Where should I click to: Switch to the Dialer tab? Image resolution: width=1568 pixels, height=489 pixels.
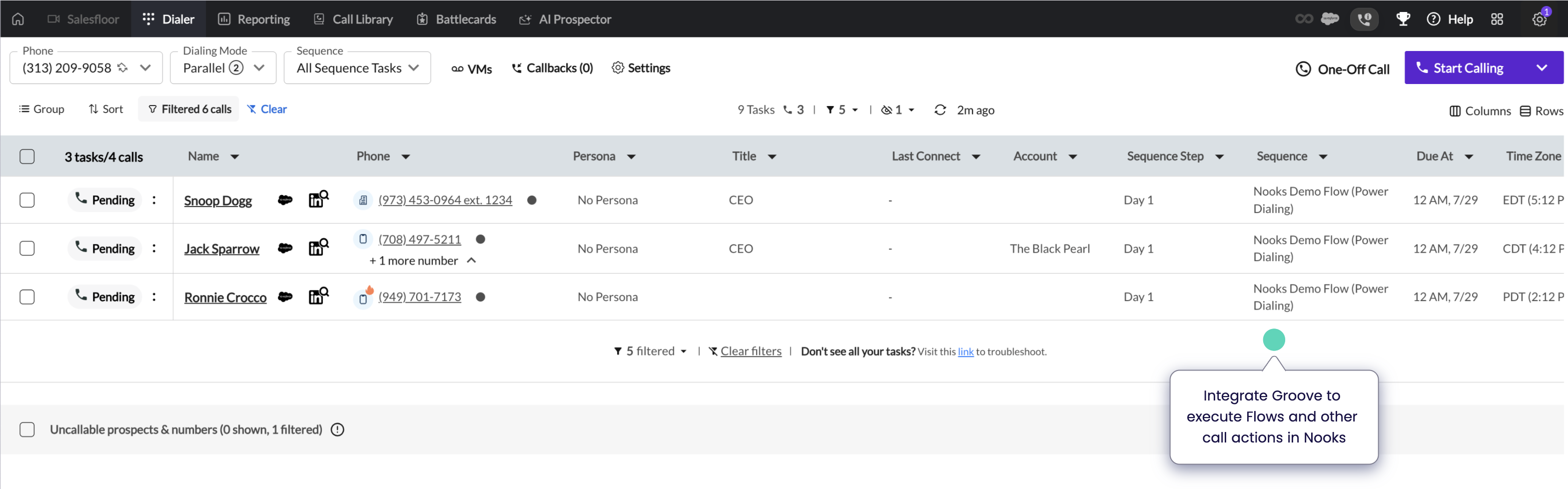168,19
